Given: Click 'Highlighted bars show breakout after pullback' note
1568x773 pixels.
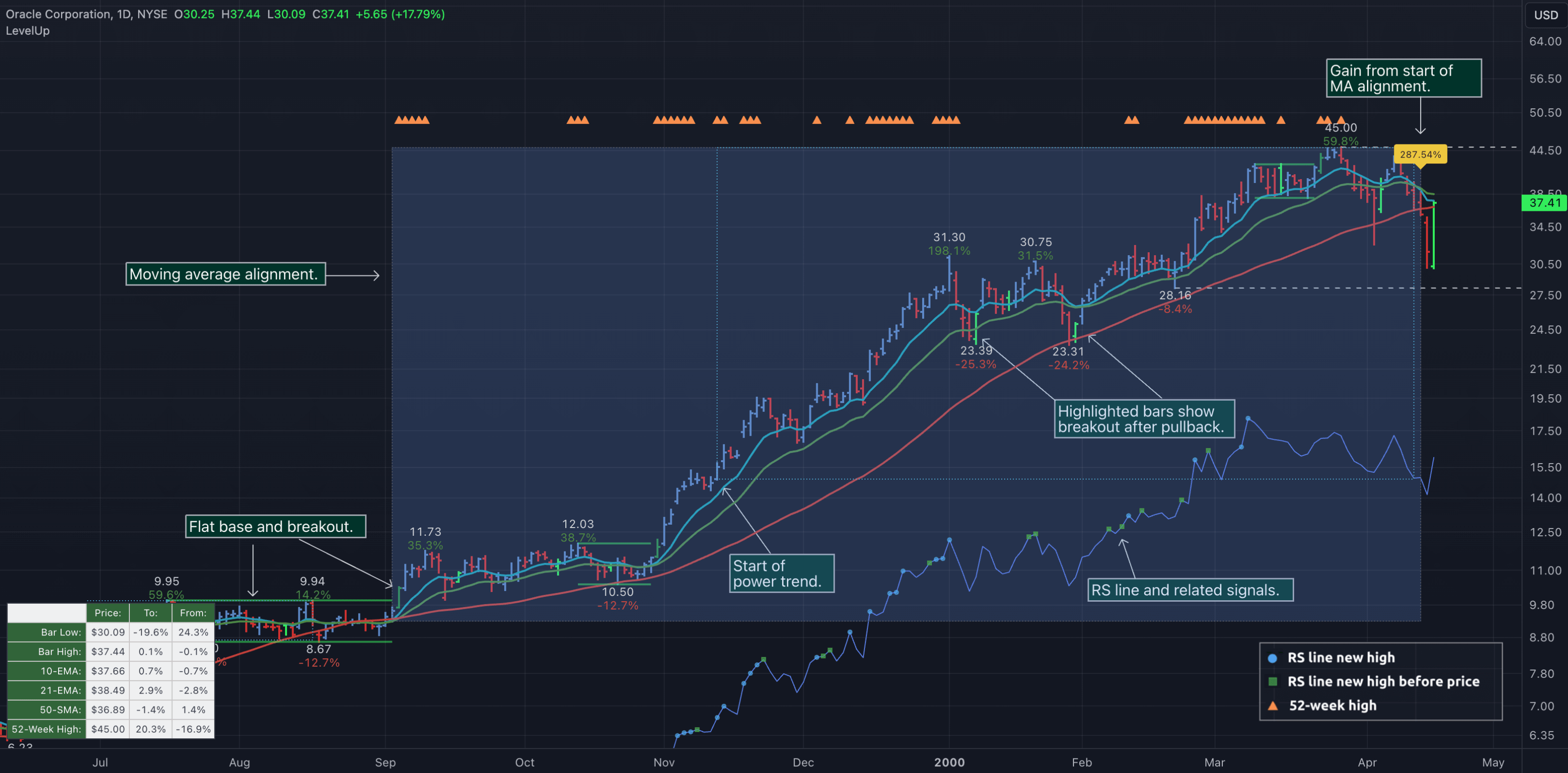Looking at the screenshot, I should pos(1144,419).
